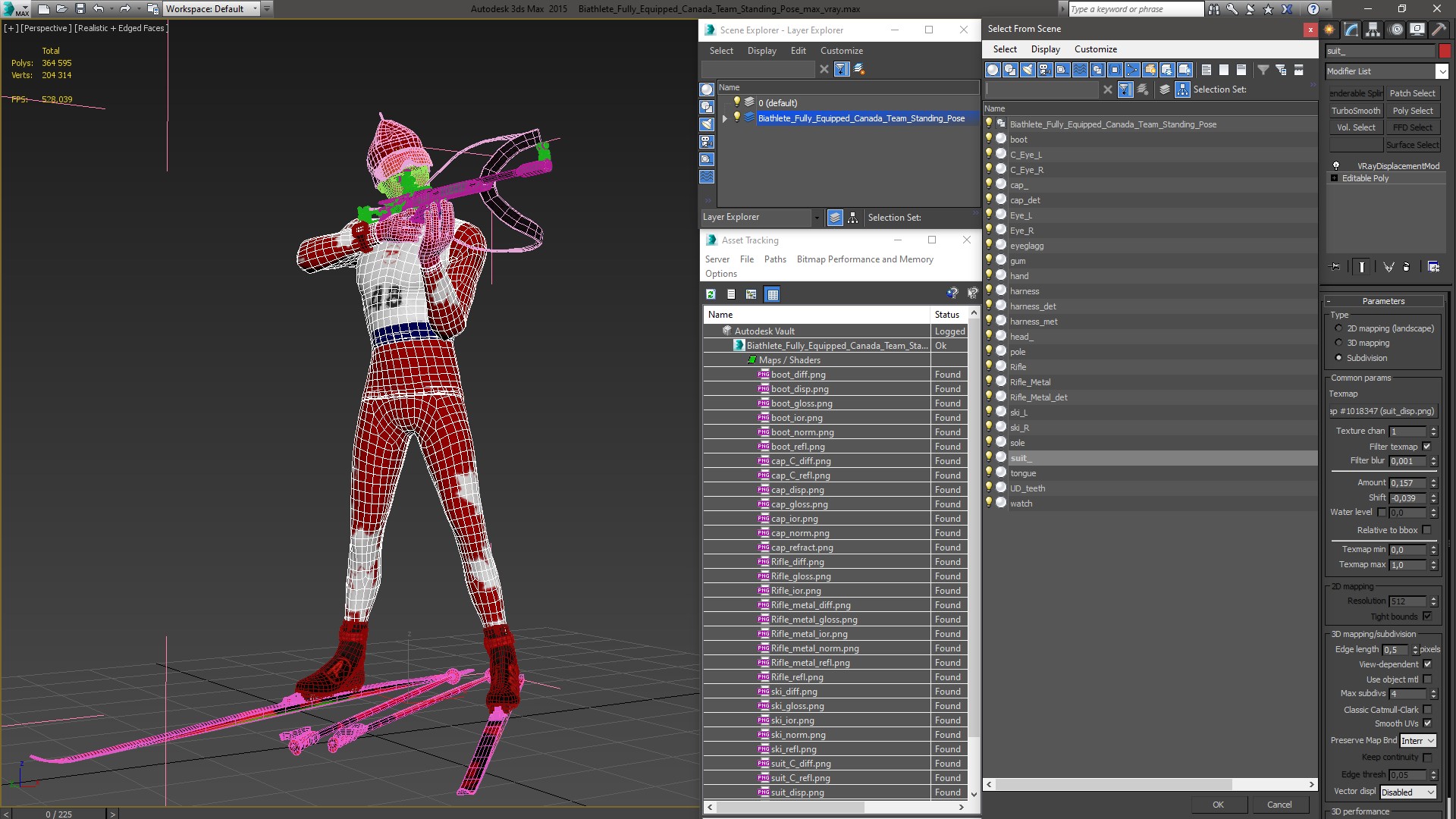The image size is (1456, 819).
Task: Open Display menu in Select From Scene
Action: (x=1046, y=49)
